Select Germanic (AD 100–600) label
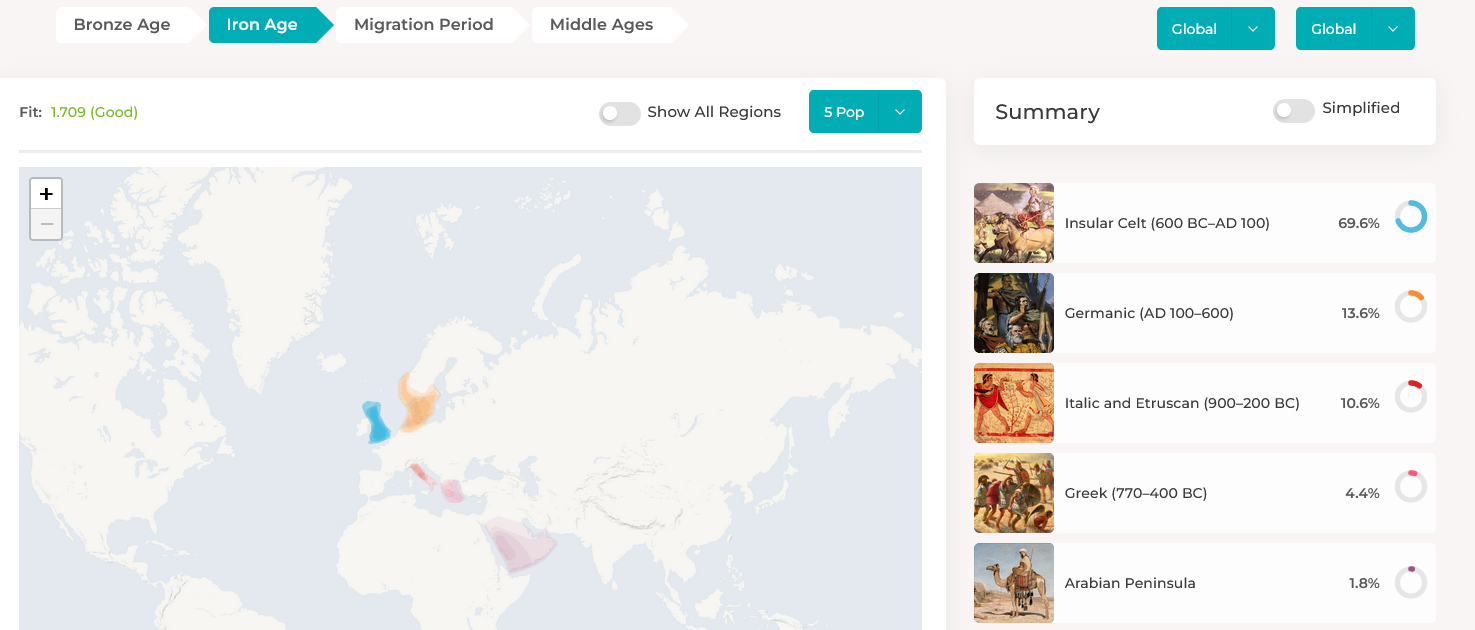 pos(1149,313)
